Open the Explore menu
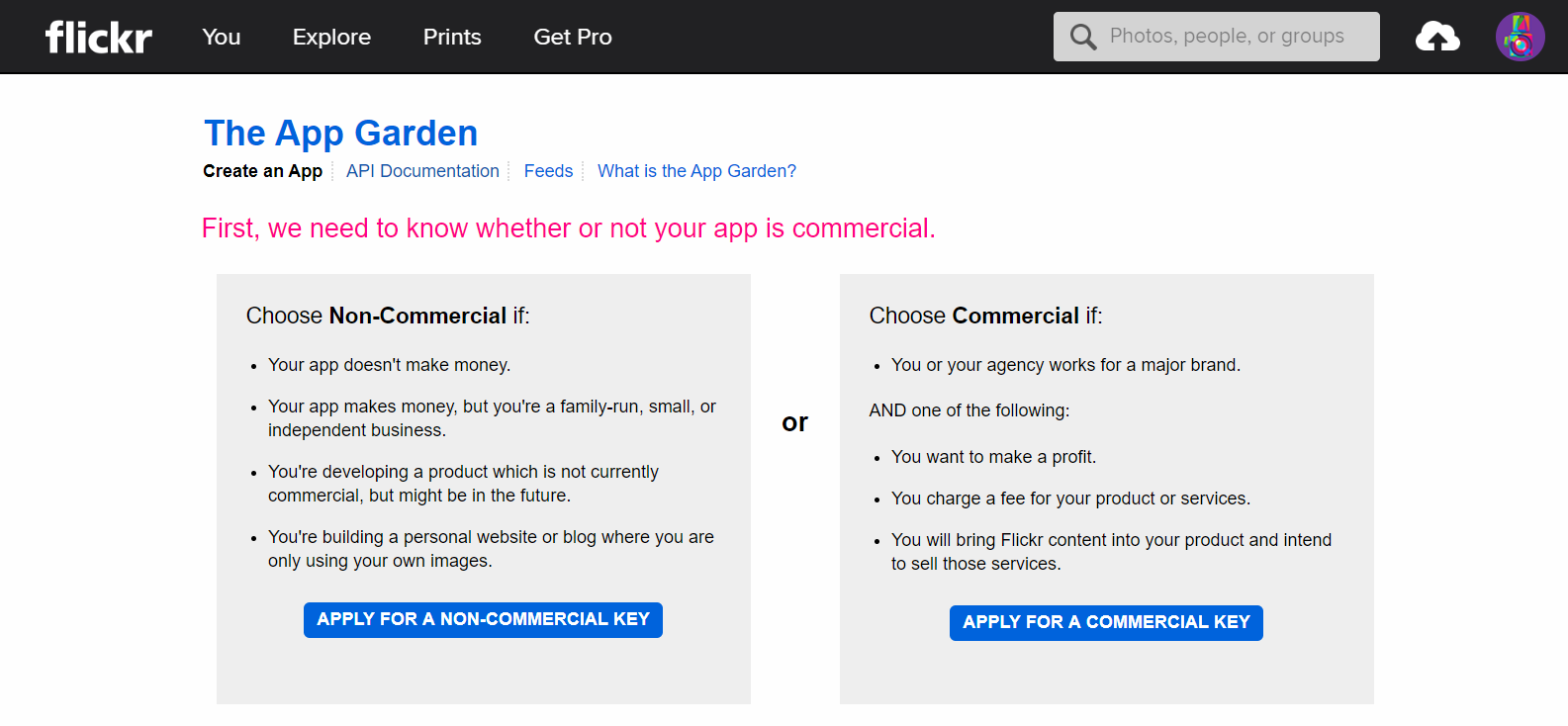 331,37
